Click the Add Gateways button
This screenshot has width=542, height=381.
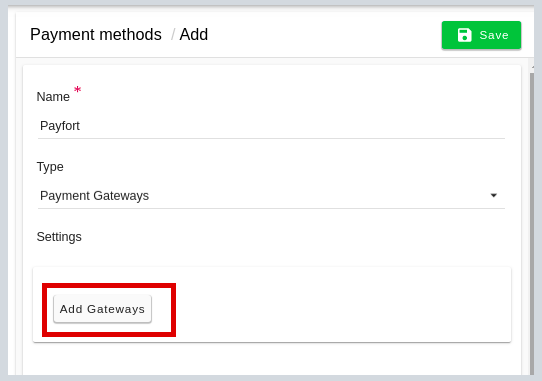pos(102,309)
